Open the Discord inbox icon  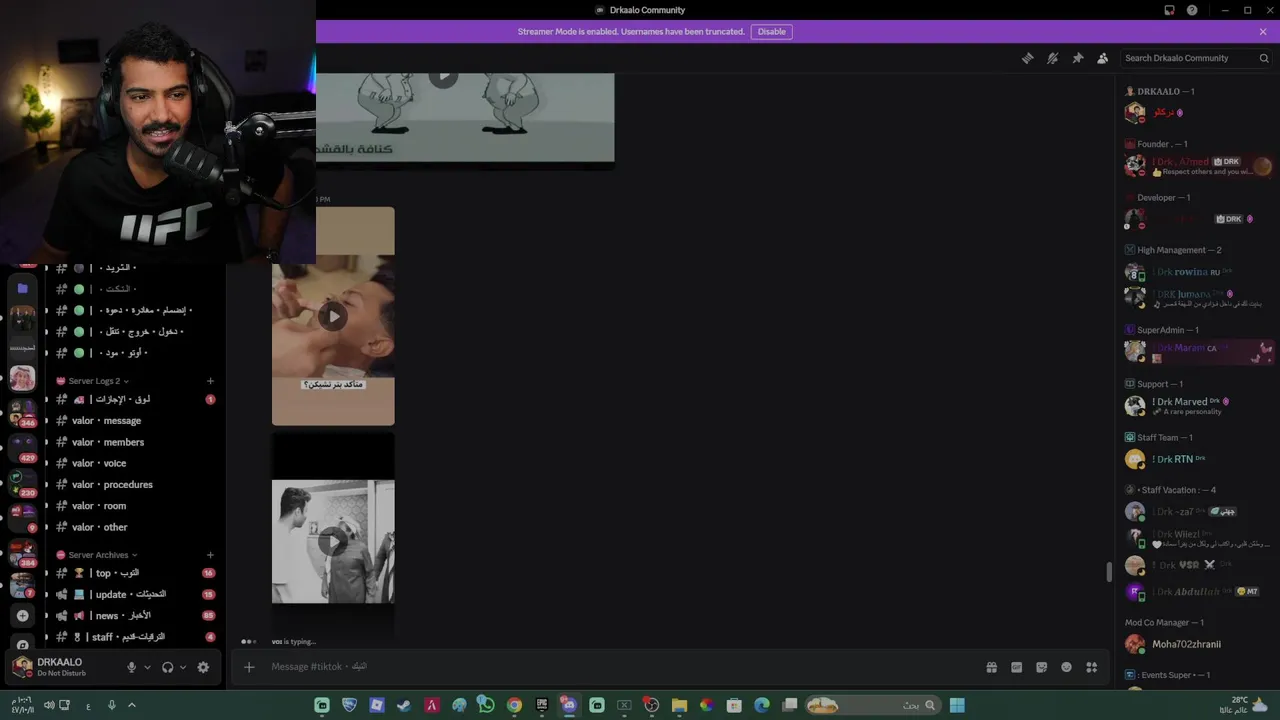pyautogui.click(x=1169, y=10)
